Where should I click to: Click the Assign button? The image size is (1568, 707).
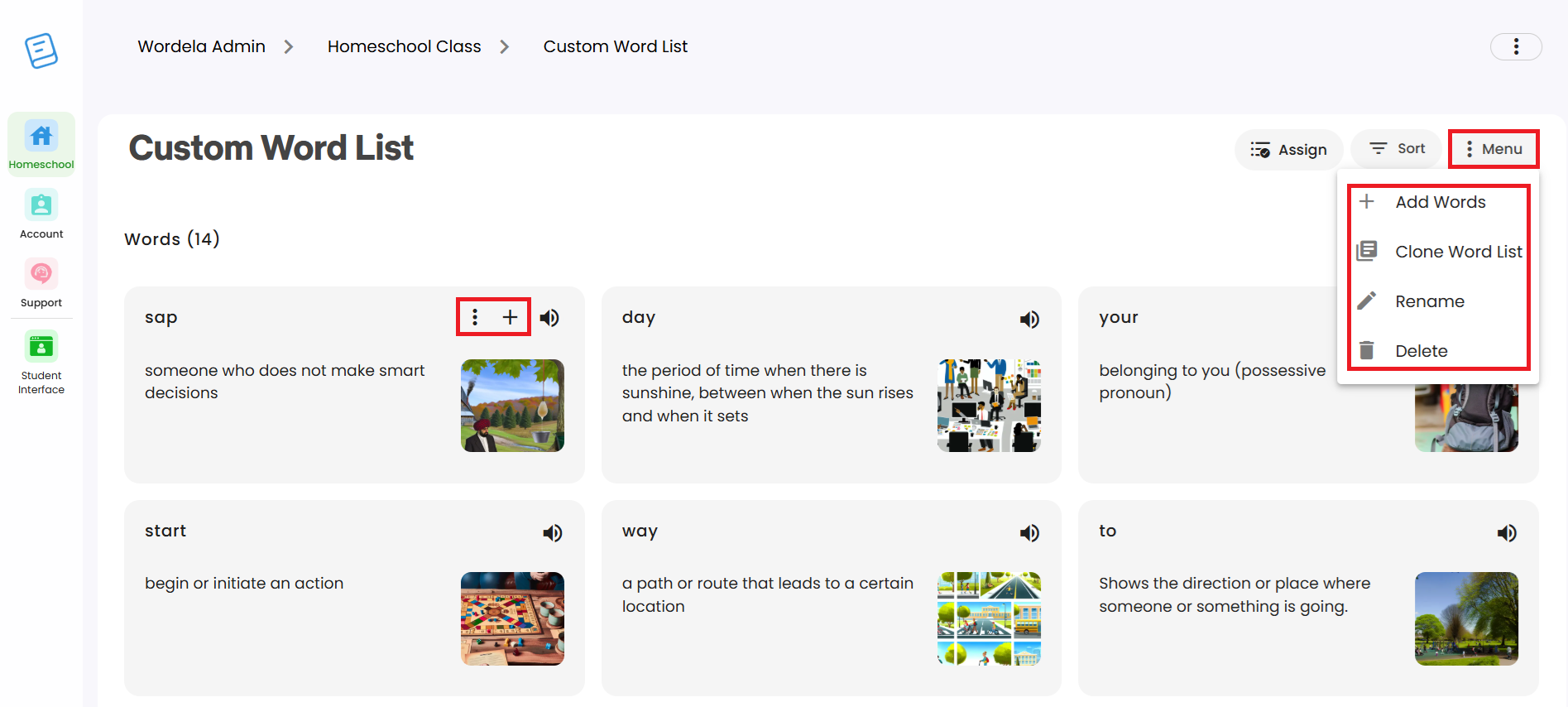point(1288,150)
